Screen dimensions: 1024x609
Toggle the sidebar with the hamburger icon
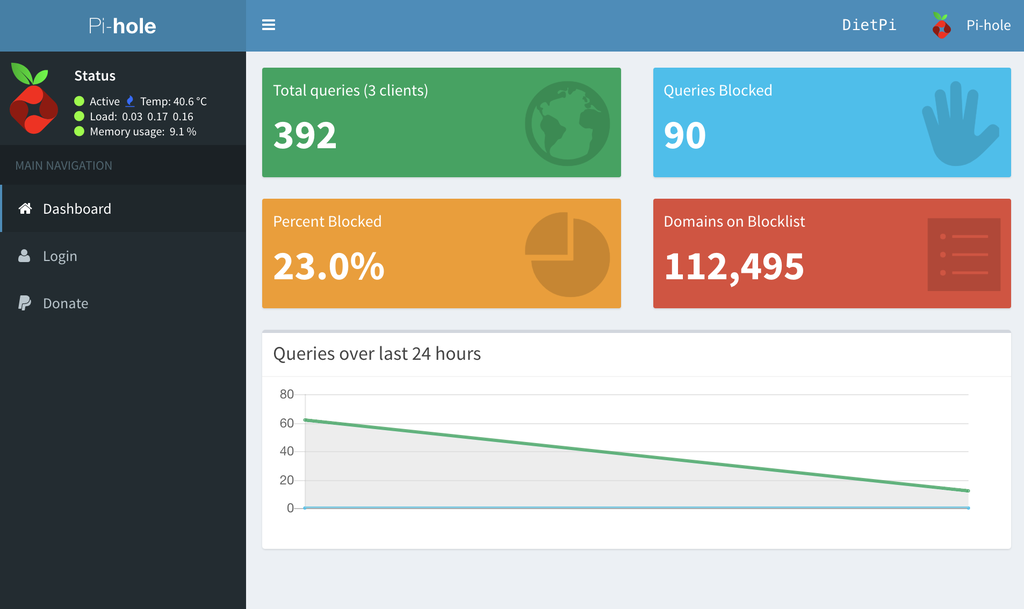(x=268, y=24)
